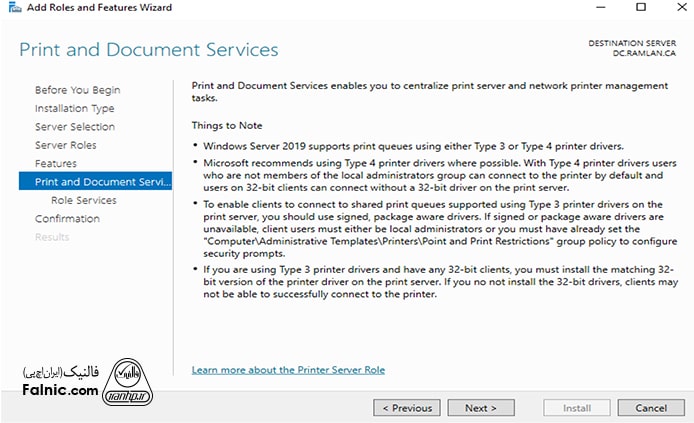Click the wizard icon in the title bar
Viewport: 694px width, 423px height.
(9, 8)
